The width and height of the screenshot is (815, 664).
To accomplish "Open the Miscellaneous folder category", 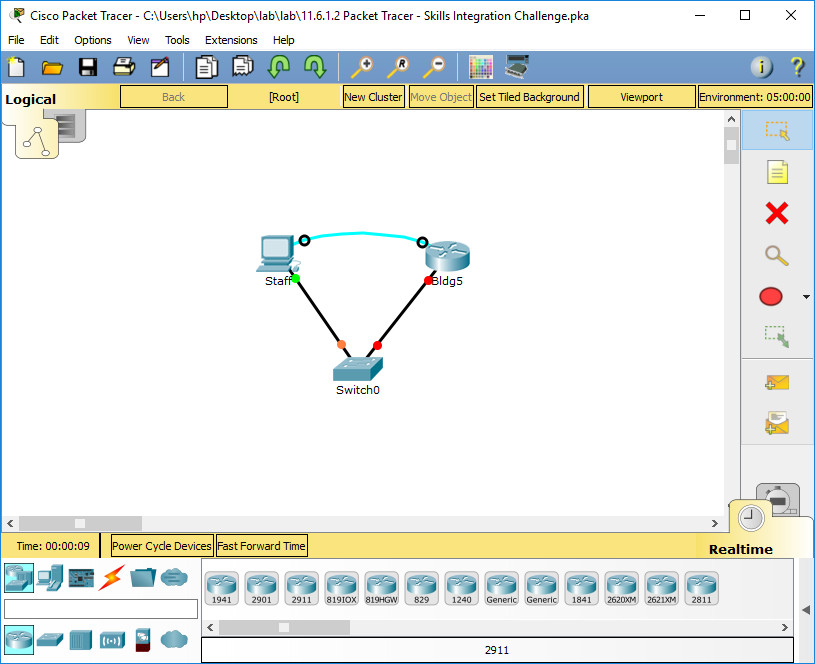I will click(143, 578).
